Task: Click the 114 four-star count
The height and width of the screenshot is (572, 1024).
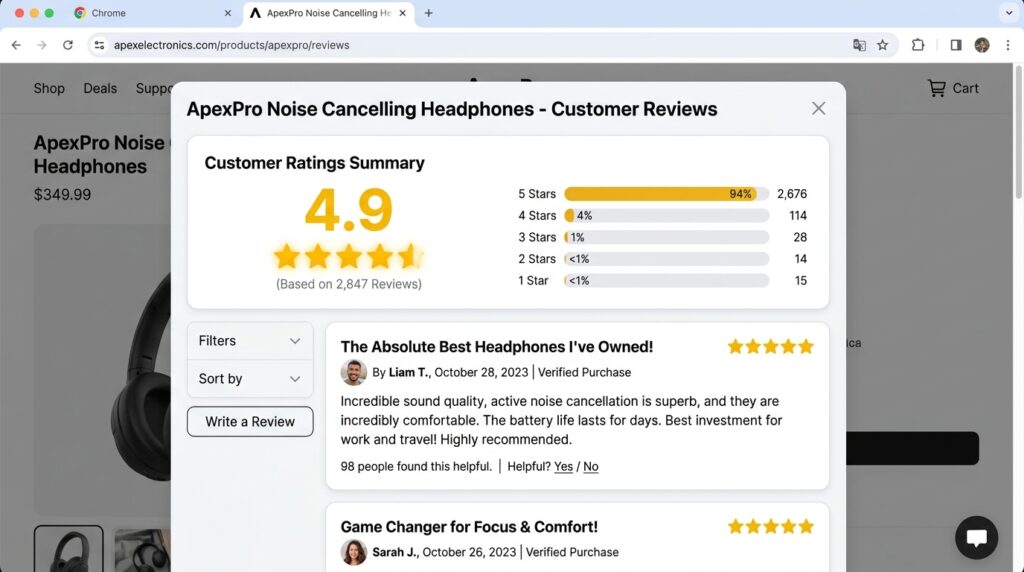Action: (797, 215)
